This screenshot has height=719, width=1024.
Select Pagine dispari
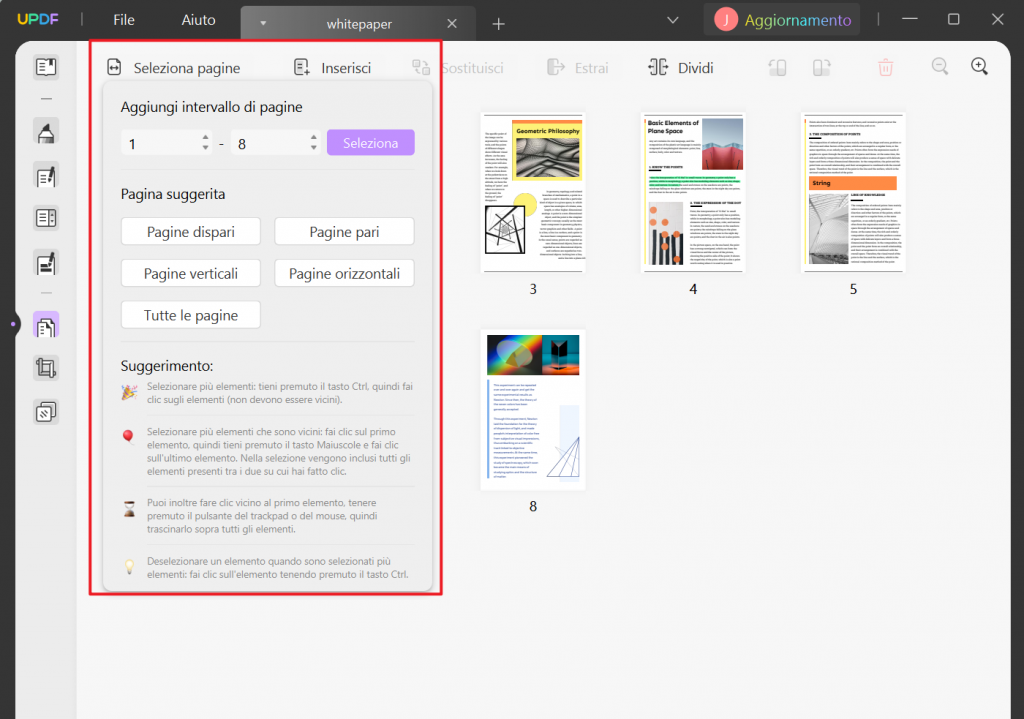(190, 231)
